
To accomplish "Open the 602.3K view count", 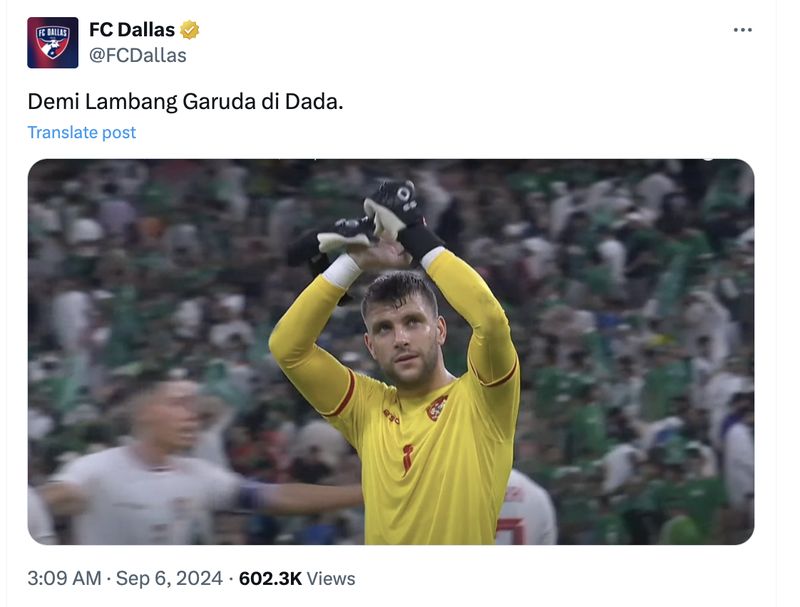I will 270,578.
